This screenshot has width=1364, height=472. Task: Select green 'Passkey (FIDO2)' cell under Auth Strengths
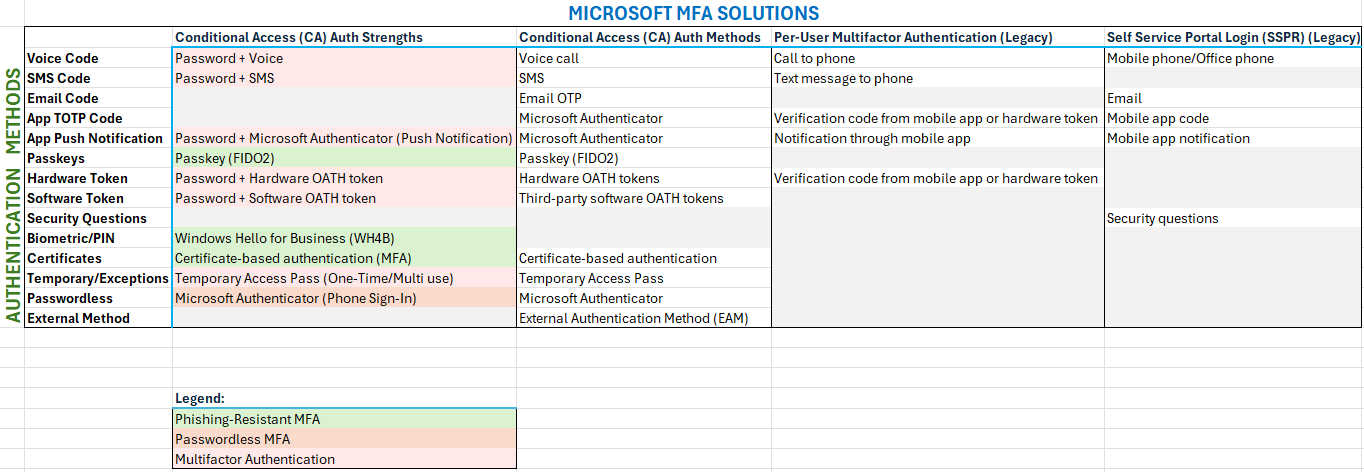point(344,158)
